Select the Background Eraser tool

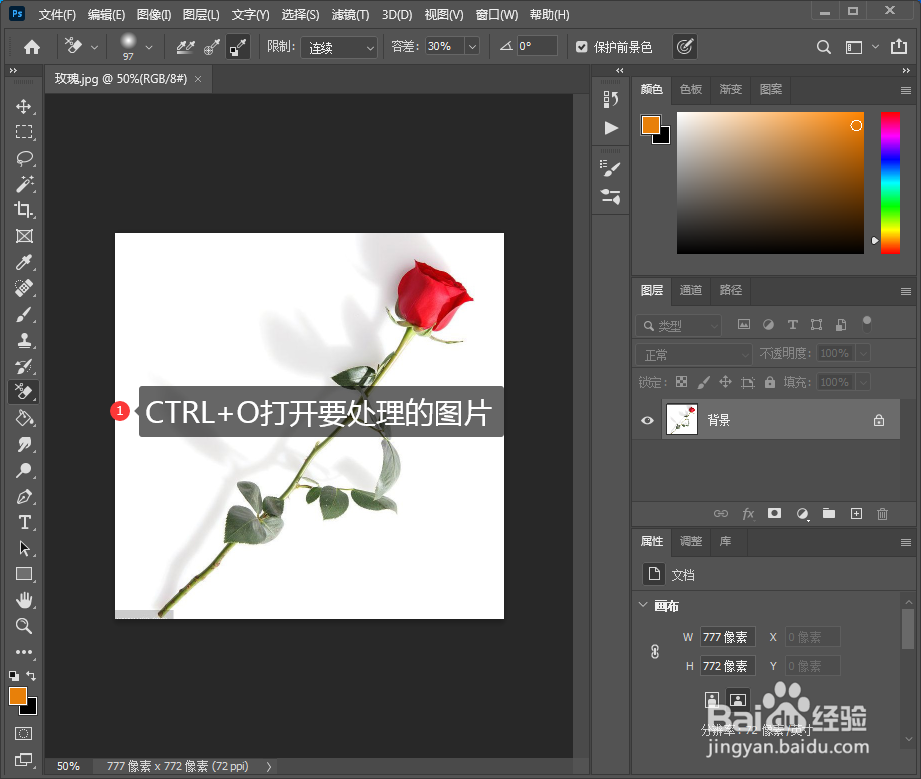24,392
